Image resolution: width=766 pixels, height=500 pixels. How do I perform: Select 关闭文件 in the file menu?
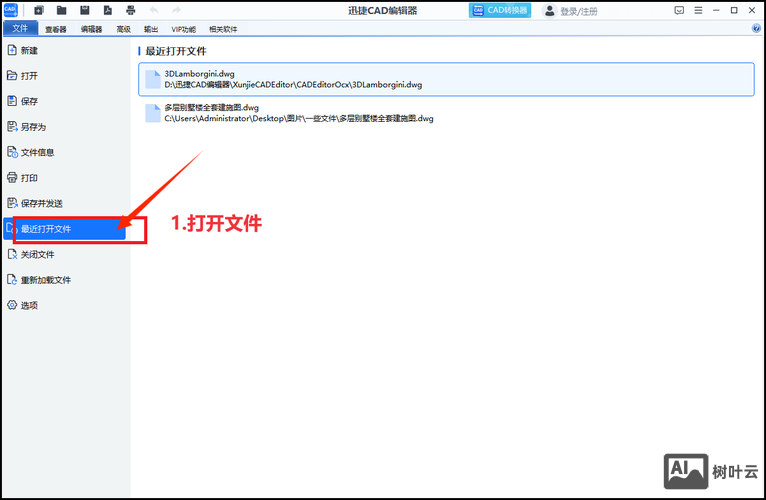[x=66, y=254]
